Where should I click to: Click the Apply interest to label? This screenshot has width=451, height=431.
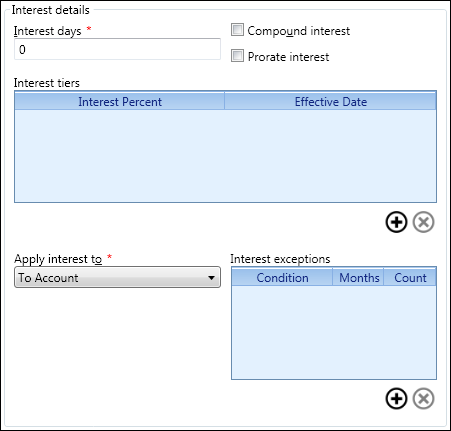[58, 259]
